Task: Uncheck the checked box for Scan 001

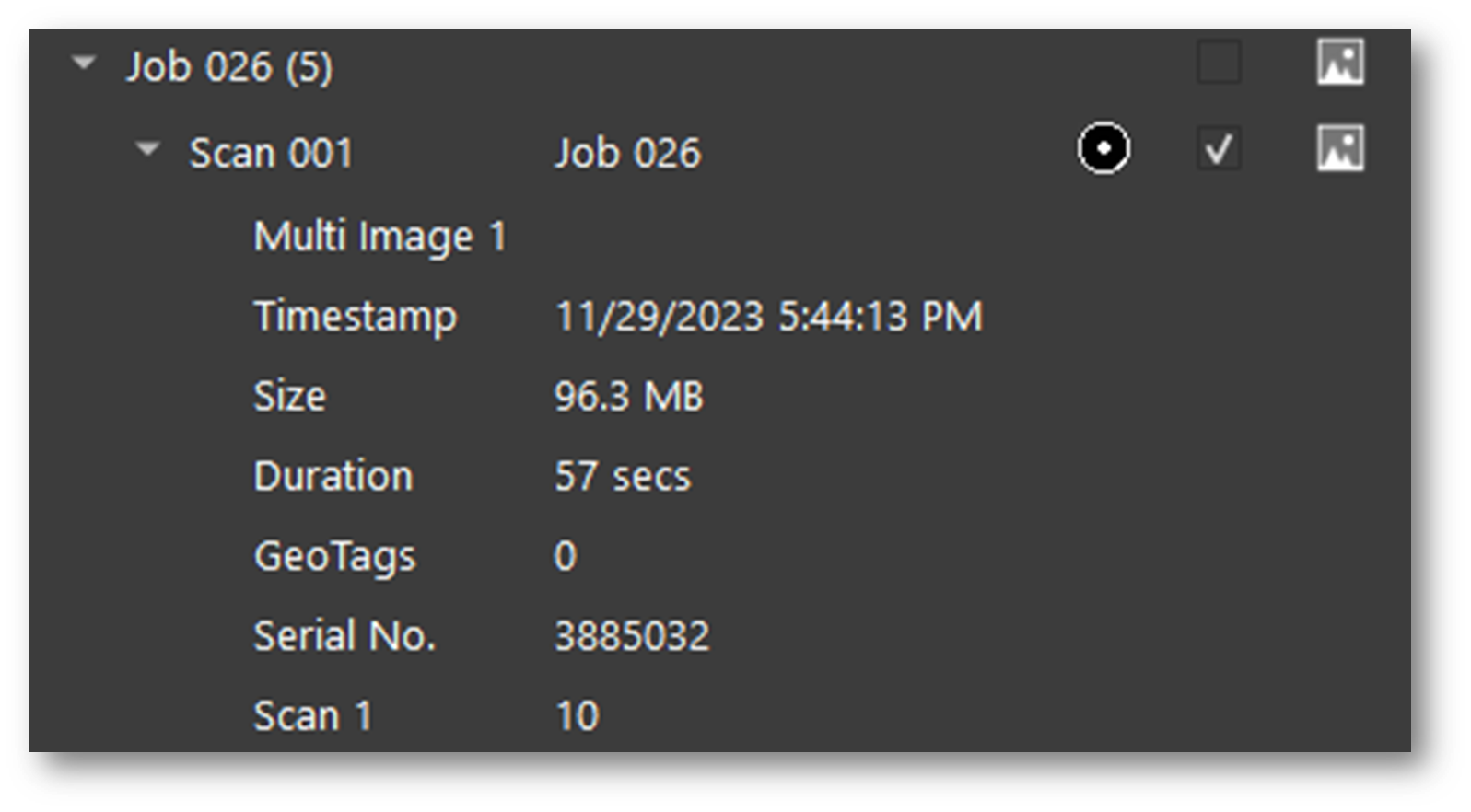Action: 1219,149
